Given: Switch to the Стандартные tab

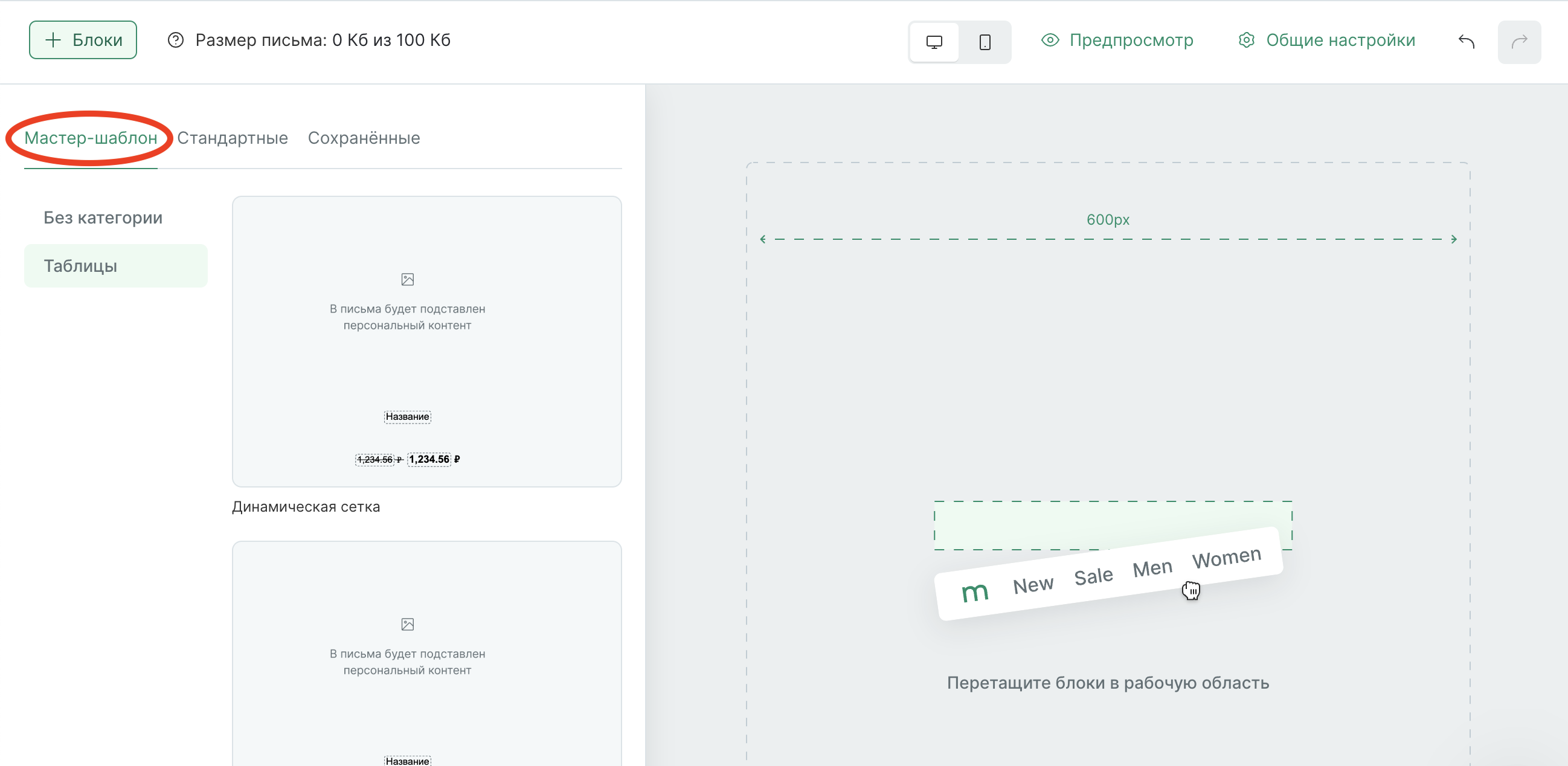Looking at the screenshot, I should (233, 138).
